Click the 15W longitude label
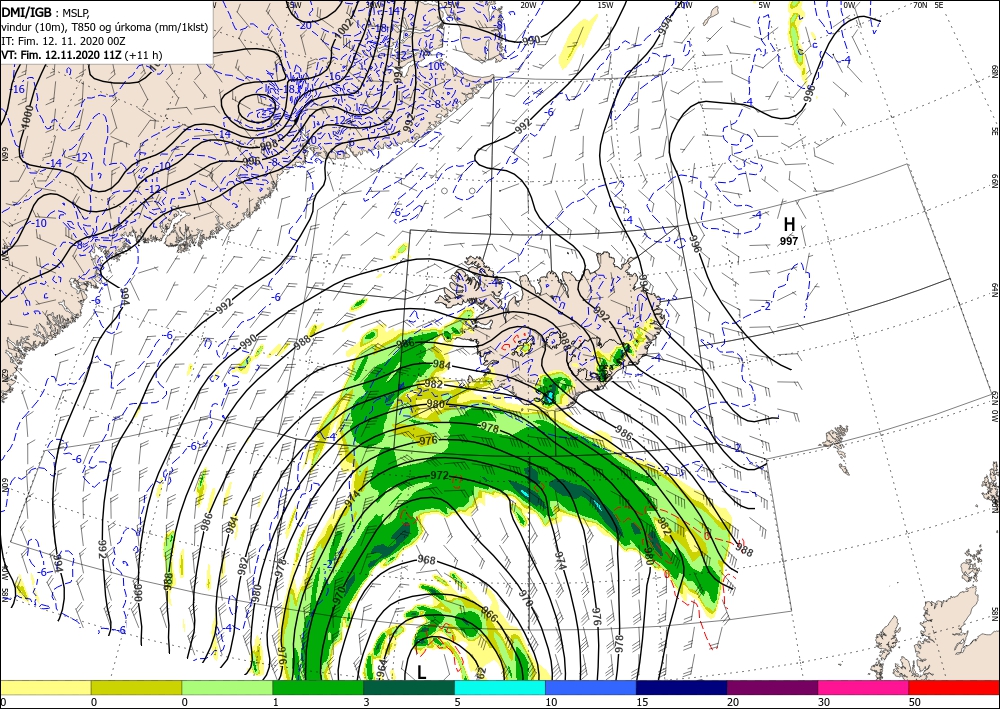The height and width of the screenshot is (709, 1000). click(x=605, y=5)
